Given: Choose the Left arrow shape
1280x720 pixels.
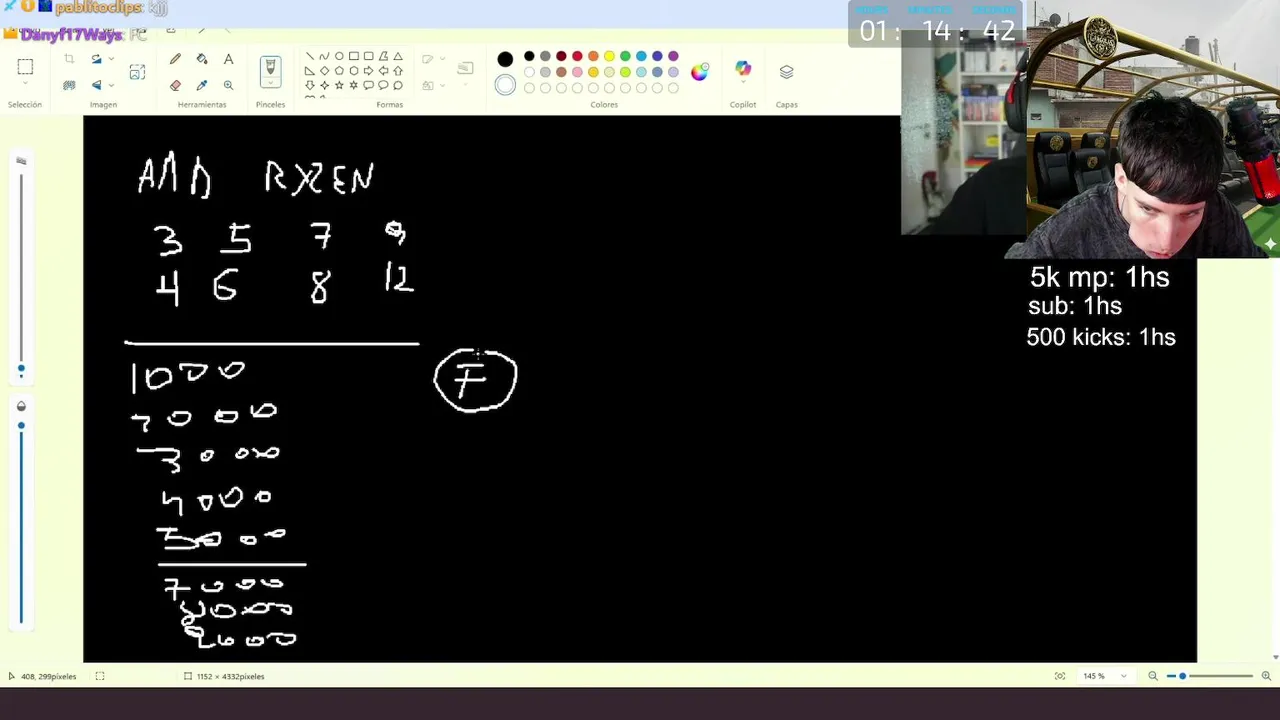Looking at the screenshot, I should click(x=383, y=71).
